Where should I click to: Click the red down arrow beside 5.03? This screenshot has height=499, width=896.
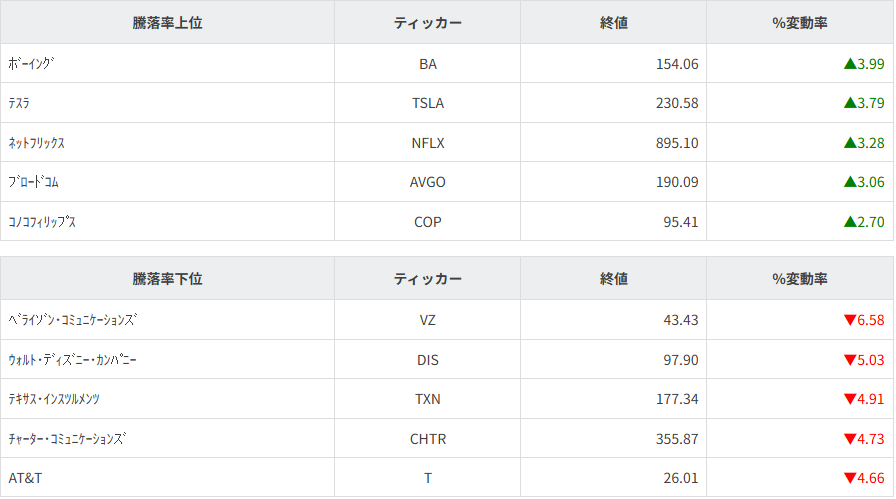(x=850, y=360)
